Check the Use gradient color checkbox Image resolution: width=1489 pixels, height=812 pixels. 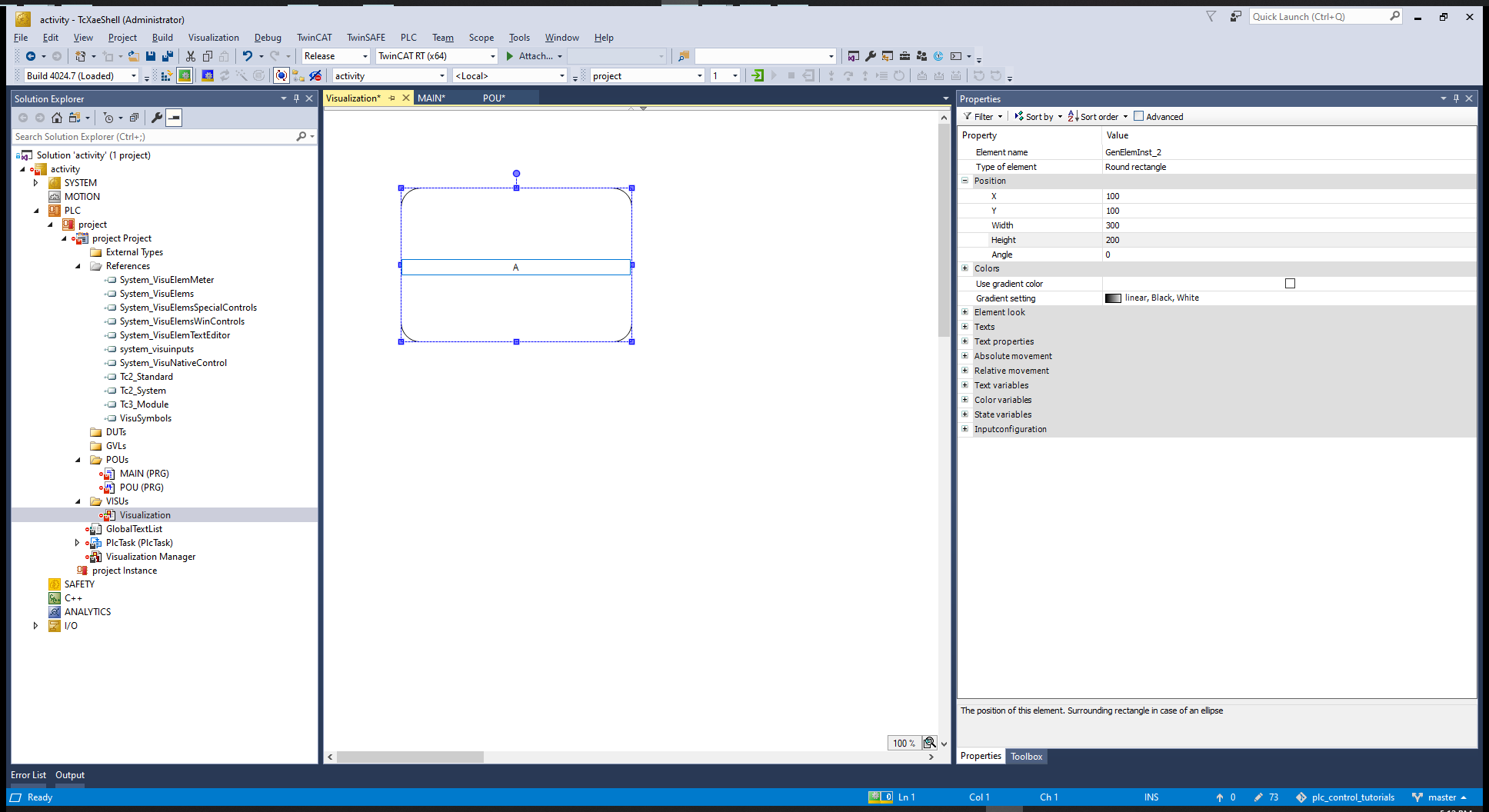(x=1290, y=284)
